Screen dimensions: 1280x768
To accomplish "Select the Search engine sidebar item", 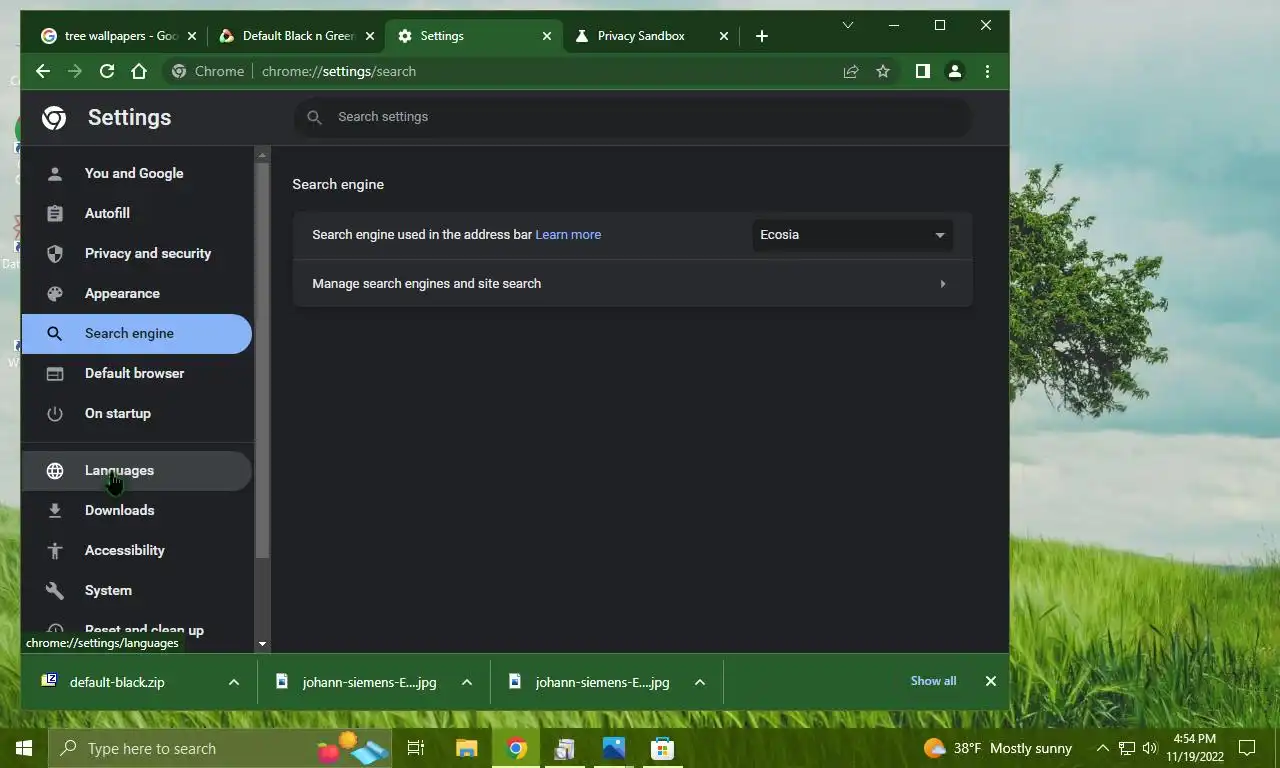I will pos(136,333).
